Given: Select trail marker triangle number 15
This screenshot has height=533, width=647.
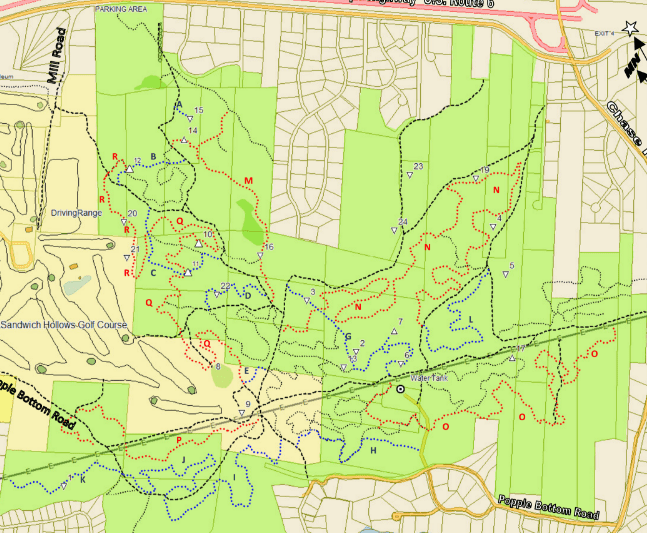Looking at the screenshot, I should 189,119.
